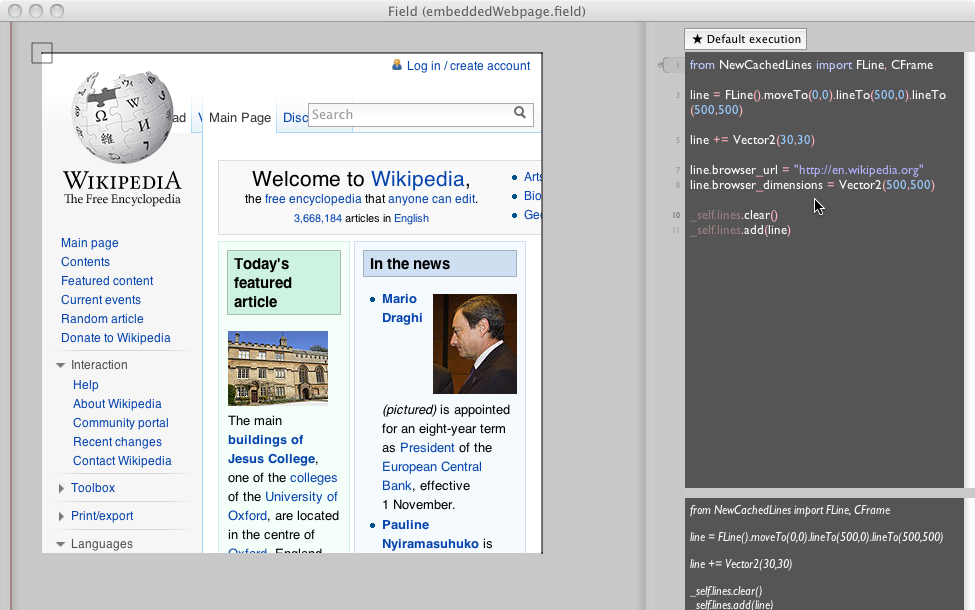Collapse the Languages sidebar section
The image size is (975, 610).
coord(61,545)
